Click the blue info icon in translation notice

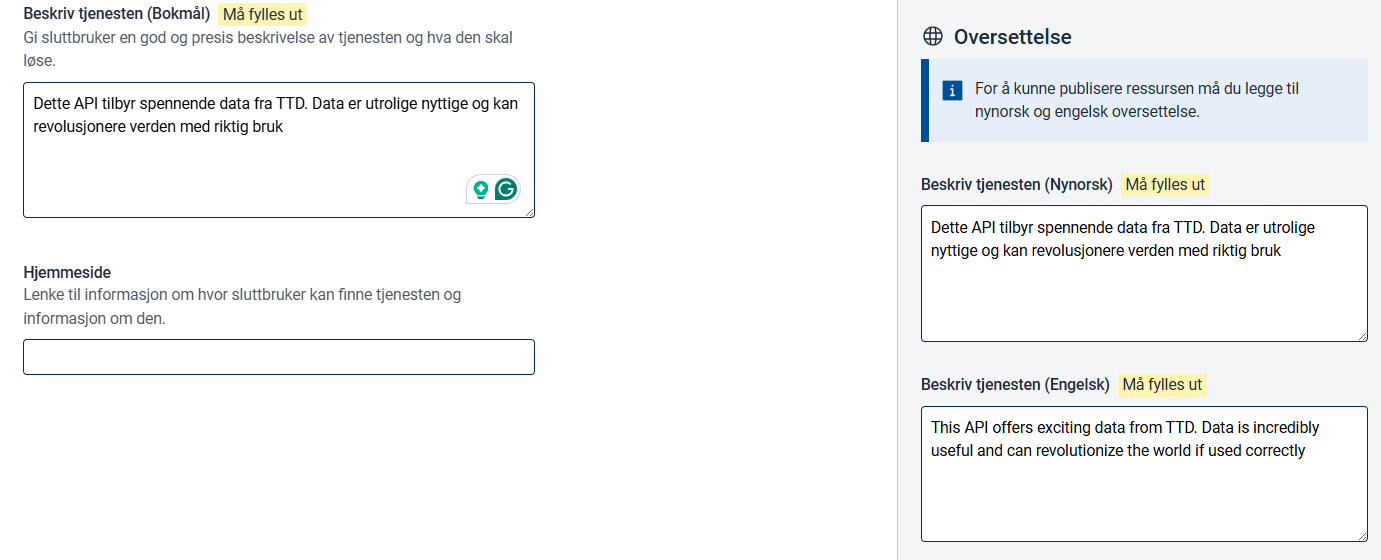pyautogui.click(x=953, y=90)
